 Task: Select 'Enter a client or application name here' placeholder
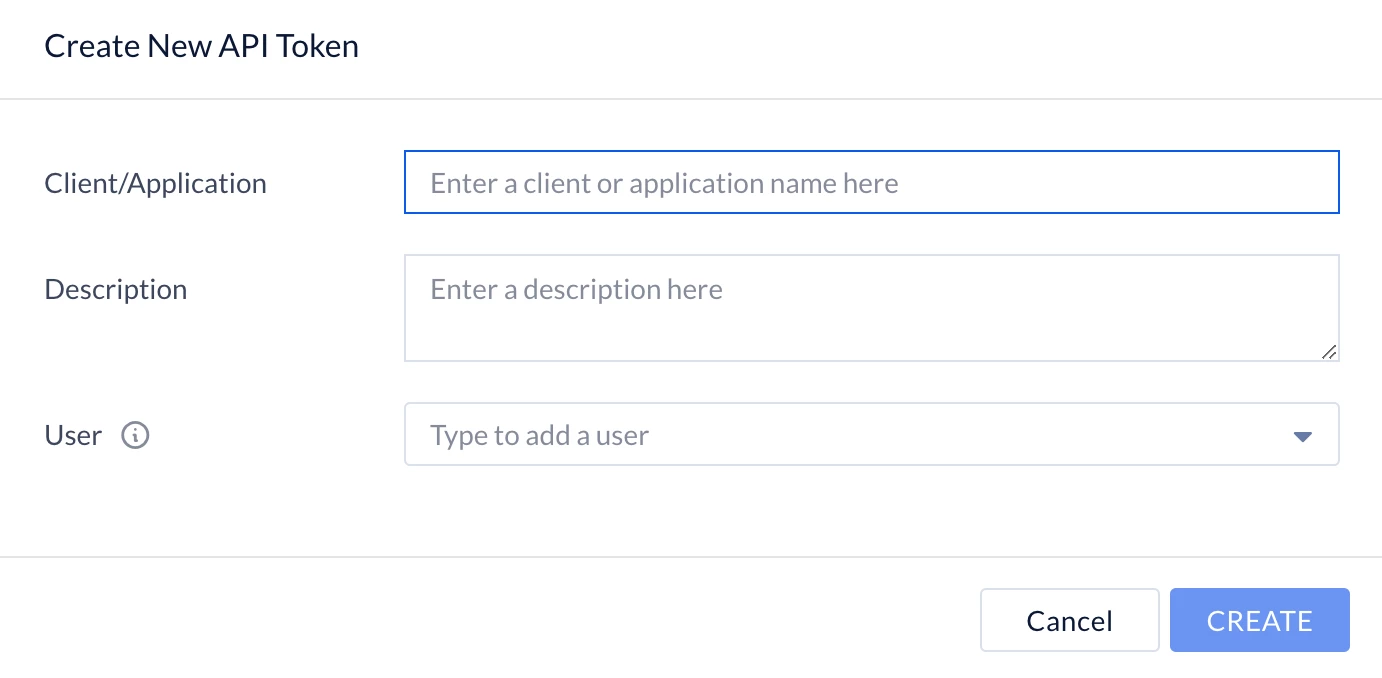(x=664, y=183)
